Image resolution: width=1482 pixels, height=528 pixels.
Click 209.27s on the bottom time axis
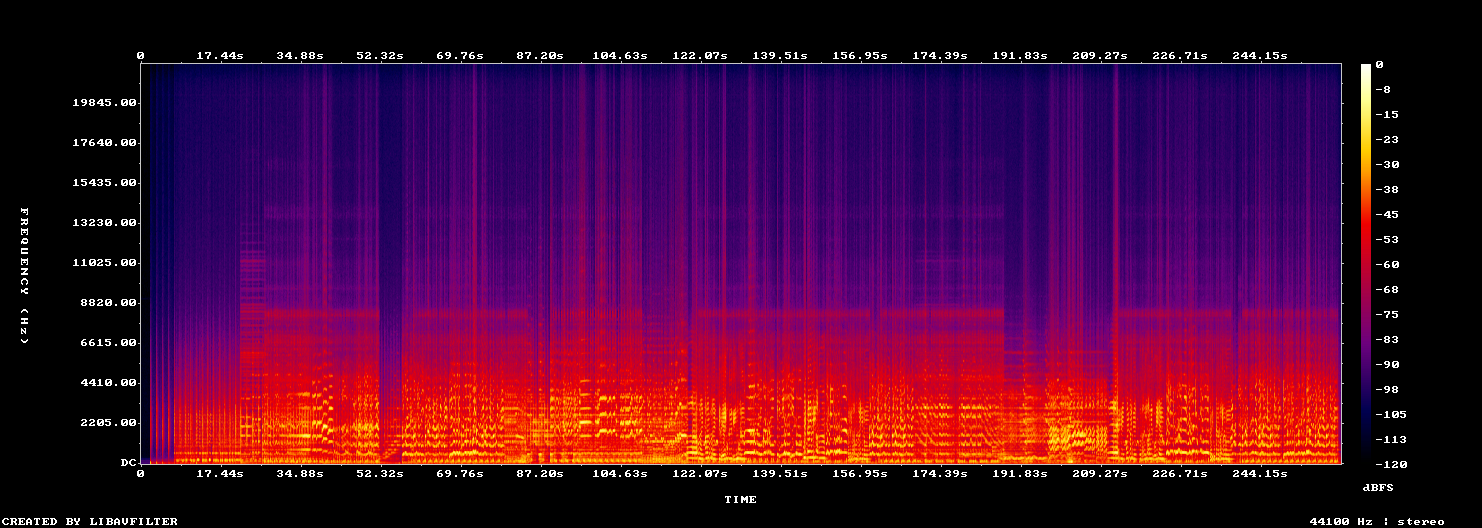pos(1100,473)
